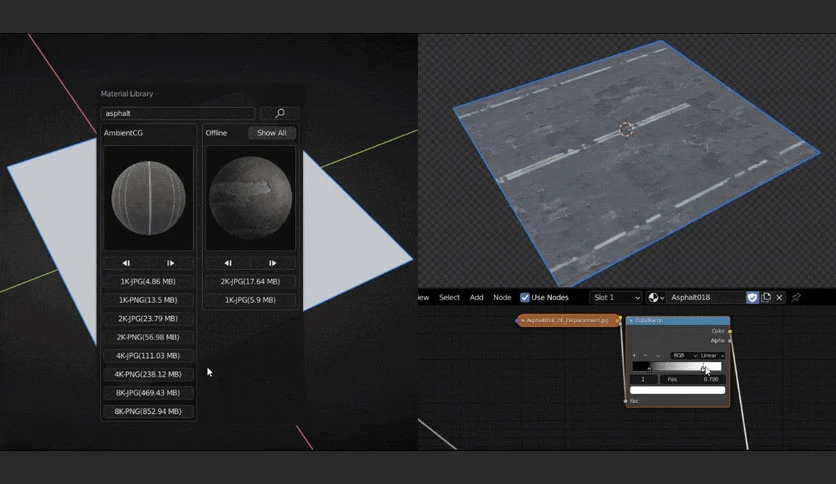Viewport: 836px width, 484px height.
Task: Pick the 2K-PNG(56.98 MB) option
Action: [148, 337]
